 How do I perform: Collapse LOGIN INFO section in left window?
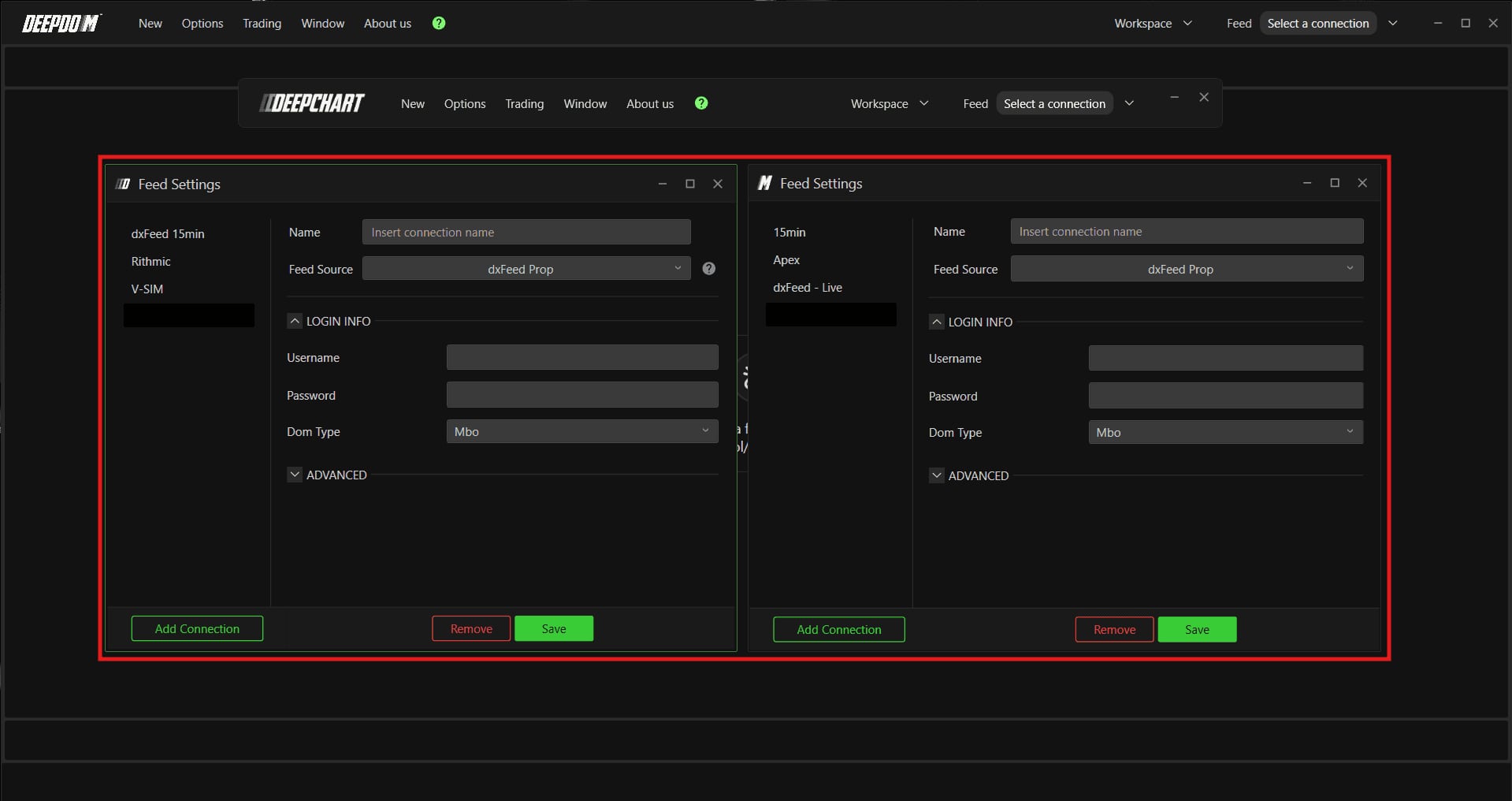point(295,321)
